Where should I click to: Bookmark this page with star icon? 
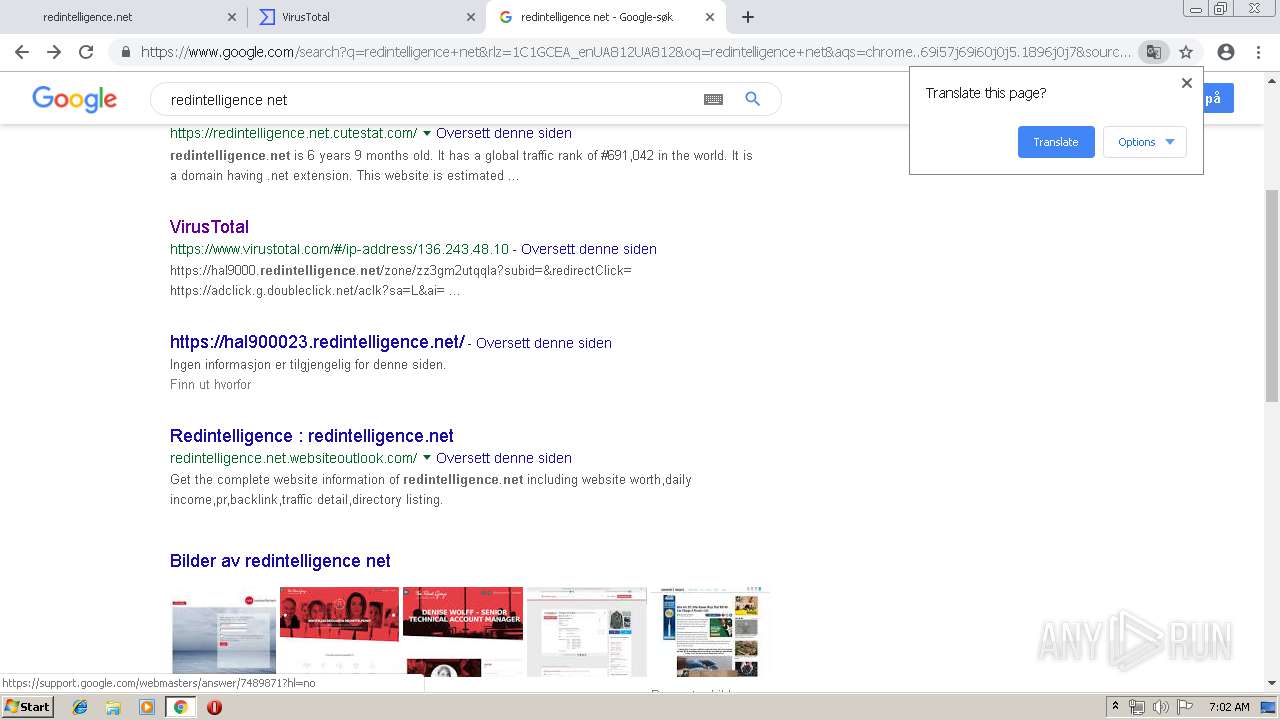pos(1186,52)
